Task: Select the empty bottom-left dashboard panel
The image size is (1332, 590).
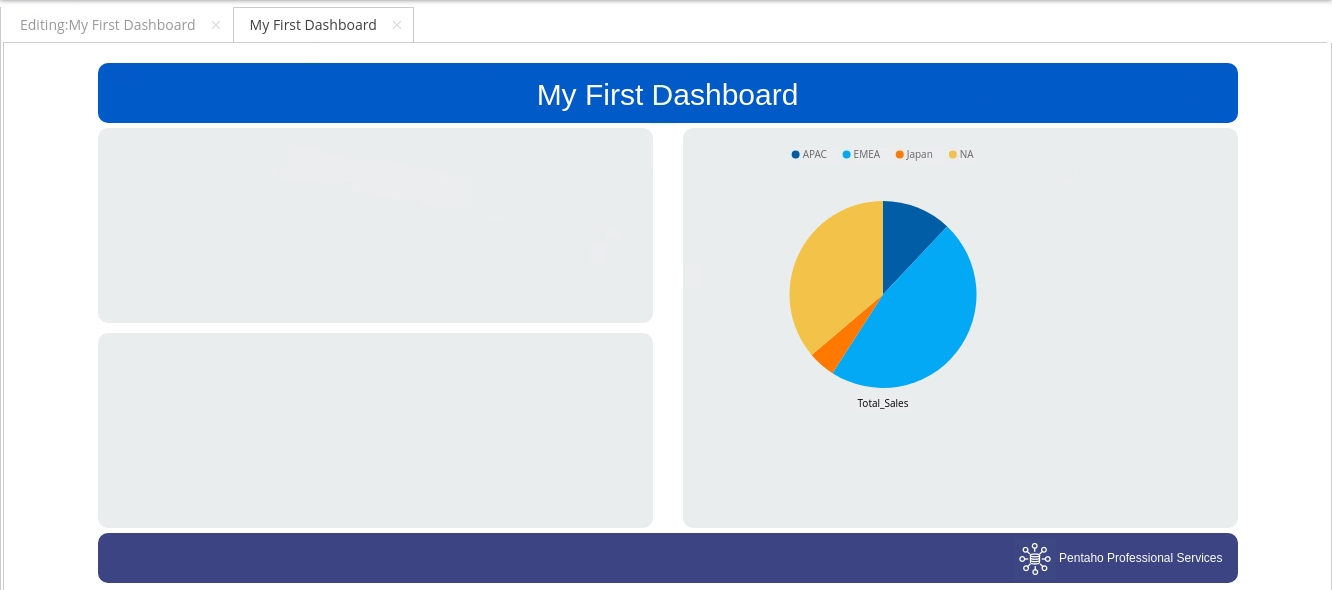Action: coord(375,430)
